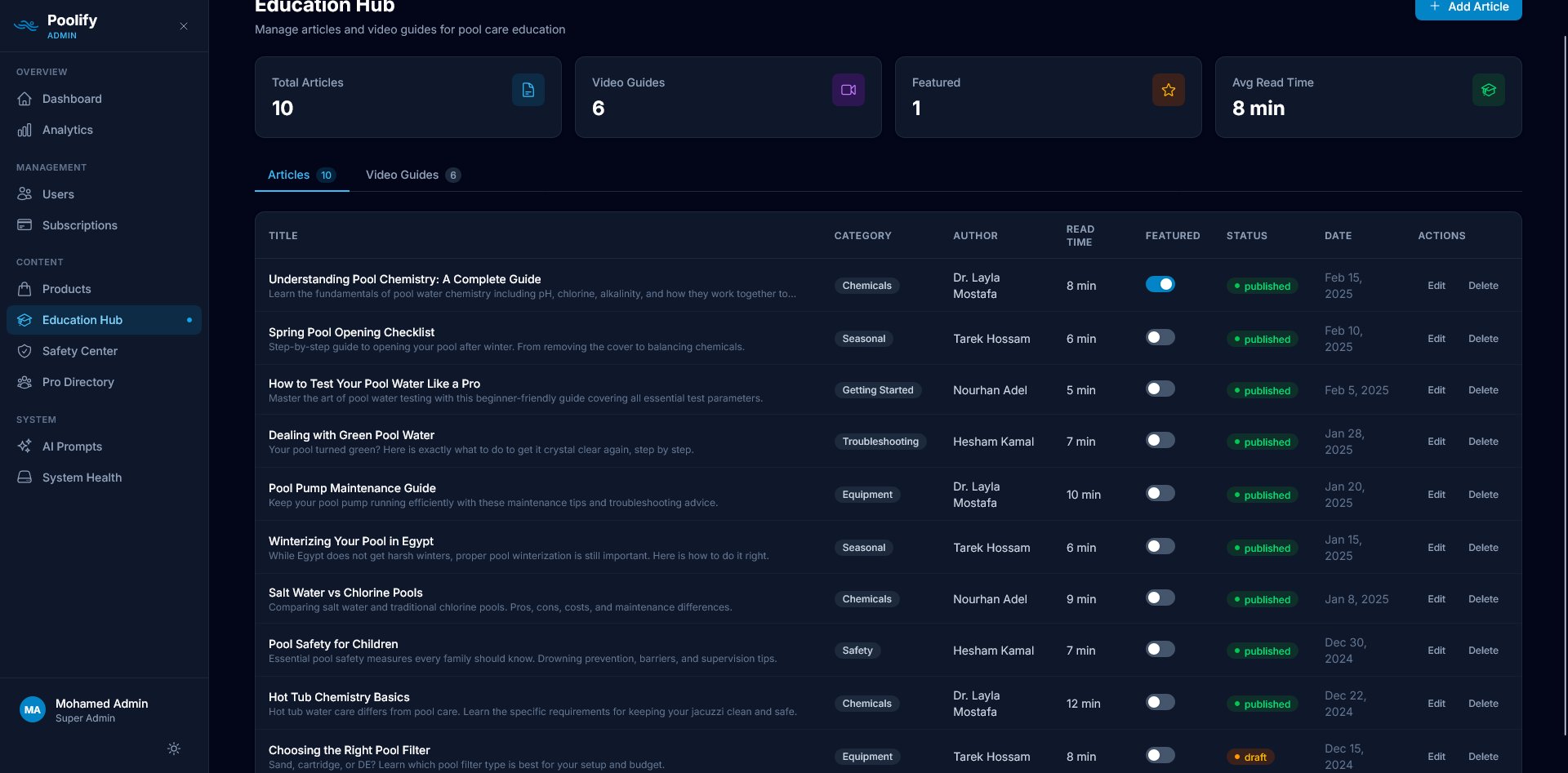This screenshot has height=773, width=1568.
Task: Click the TITLE column header
Action: (283, 236)
